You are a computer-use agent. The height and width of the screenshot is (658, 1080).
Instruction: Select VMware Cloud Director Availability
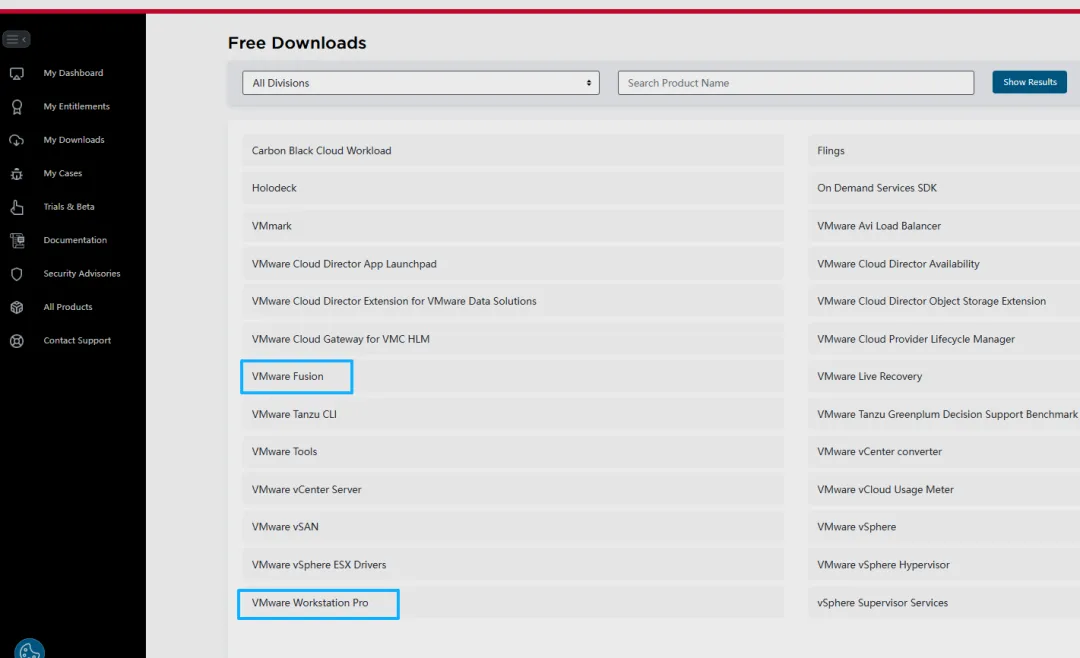coord(944,264)
